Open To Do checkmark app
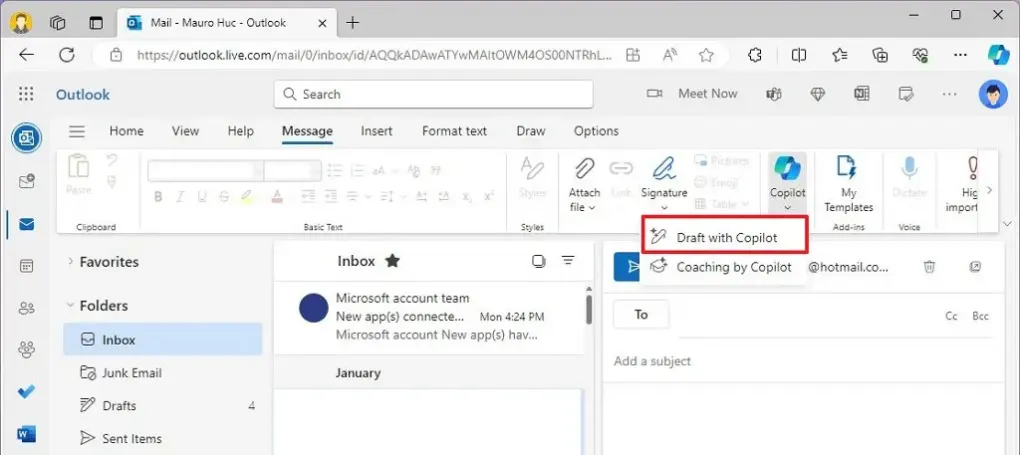 [x=27, y=392]
